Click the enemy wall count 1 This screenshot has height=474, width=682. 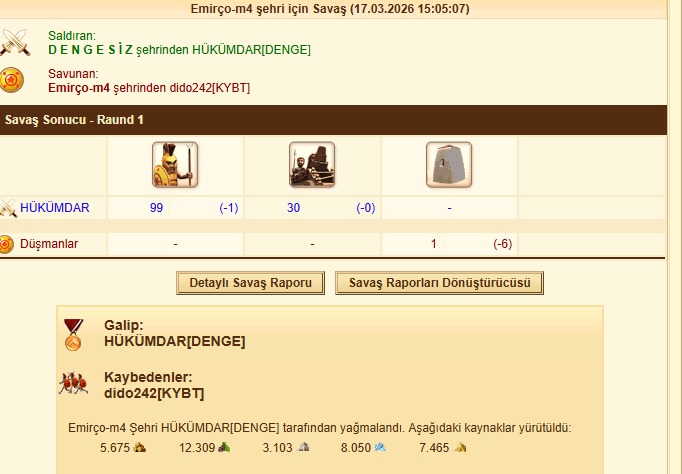434,244
